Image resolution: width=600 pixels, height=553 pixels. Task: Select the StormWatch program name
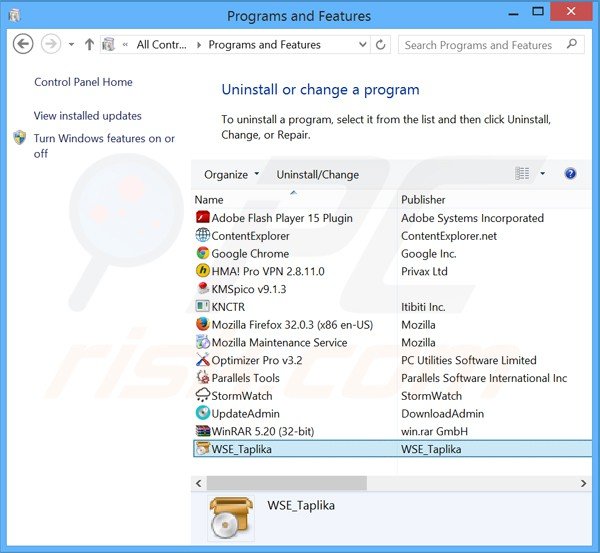242,396
